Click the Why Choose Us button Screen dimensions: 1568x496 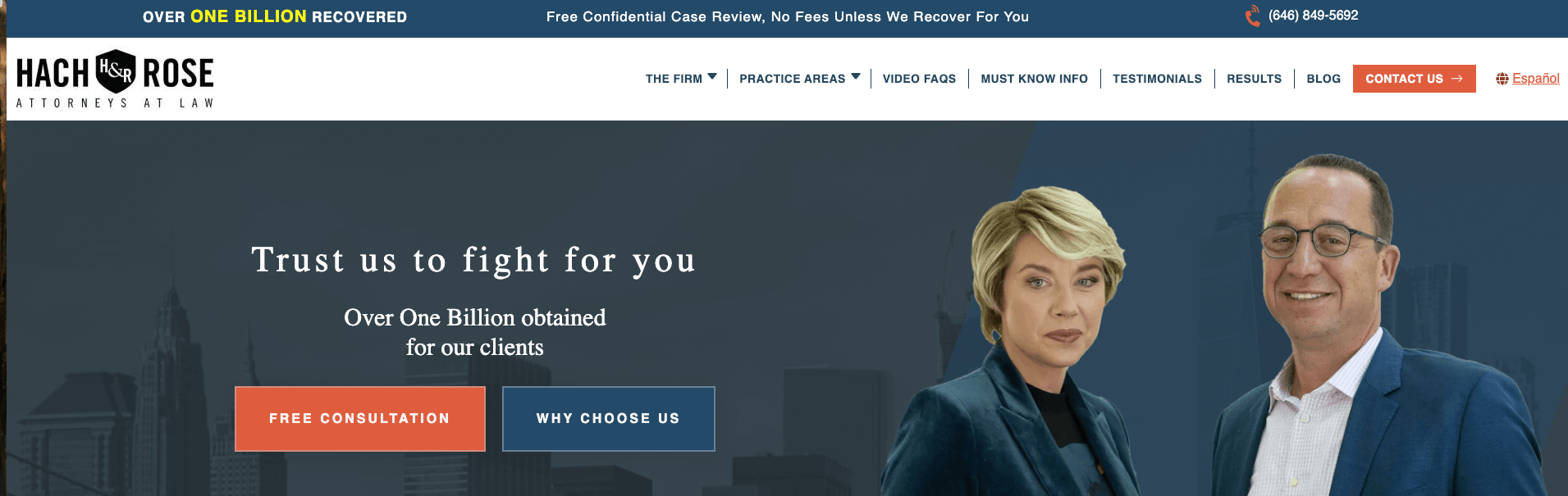[609, 419]
